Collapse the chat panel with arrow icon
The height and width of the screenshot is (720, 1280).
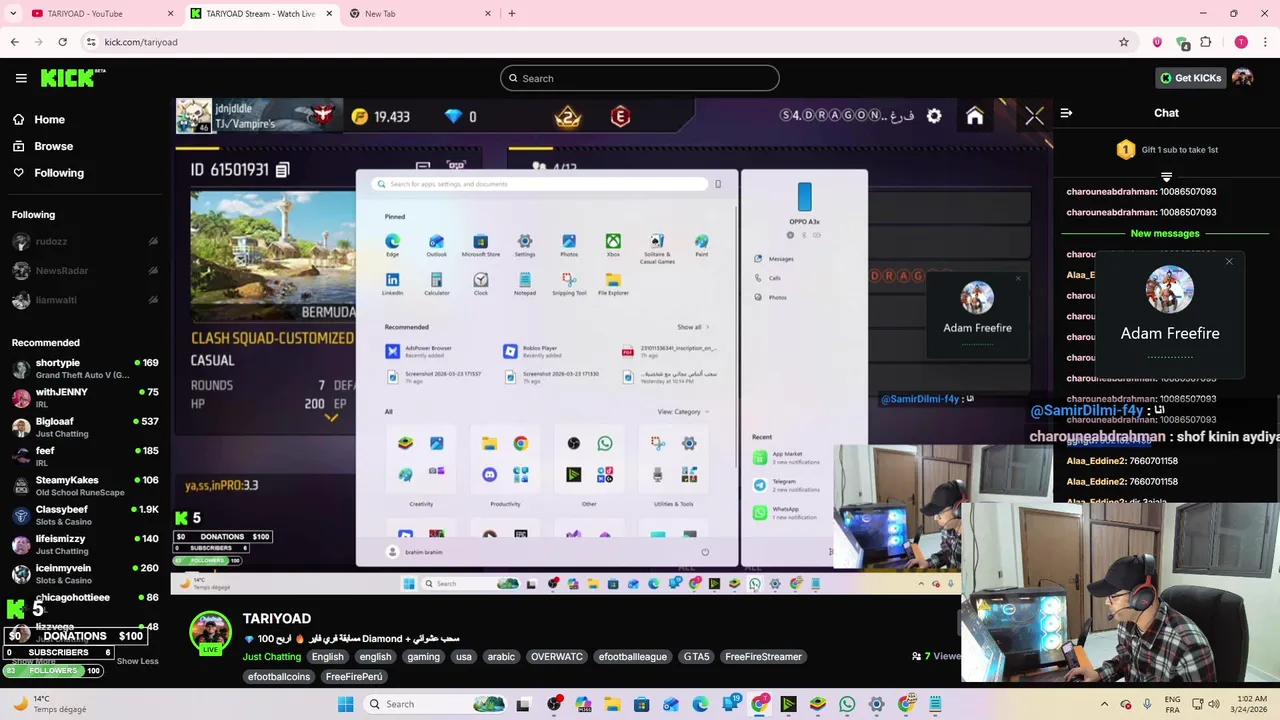tap(1066, 113)
